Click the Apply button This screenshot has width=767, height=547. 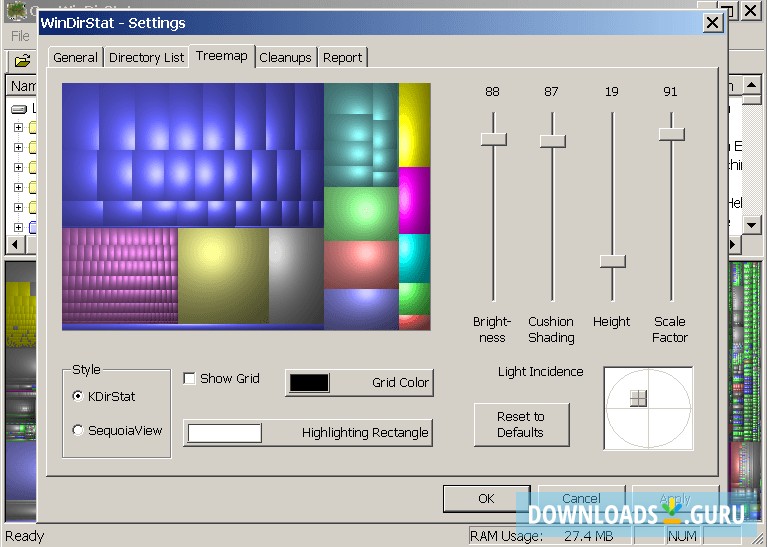point(675,499)
